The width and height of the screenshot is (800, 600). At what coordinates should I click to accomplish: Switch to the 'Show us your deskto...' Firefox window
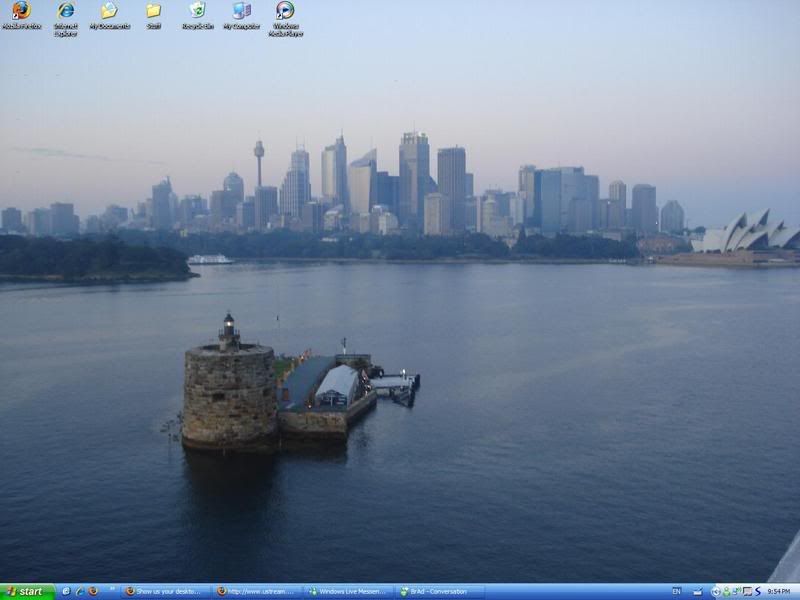(x=165, y=592)
